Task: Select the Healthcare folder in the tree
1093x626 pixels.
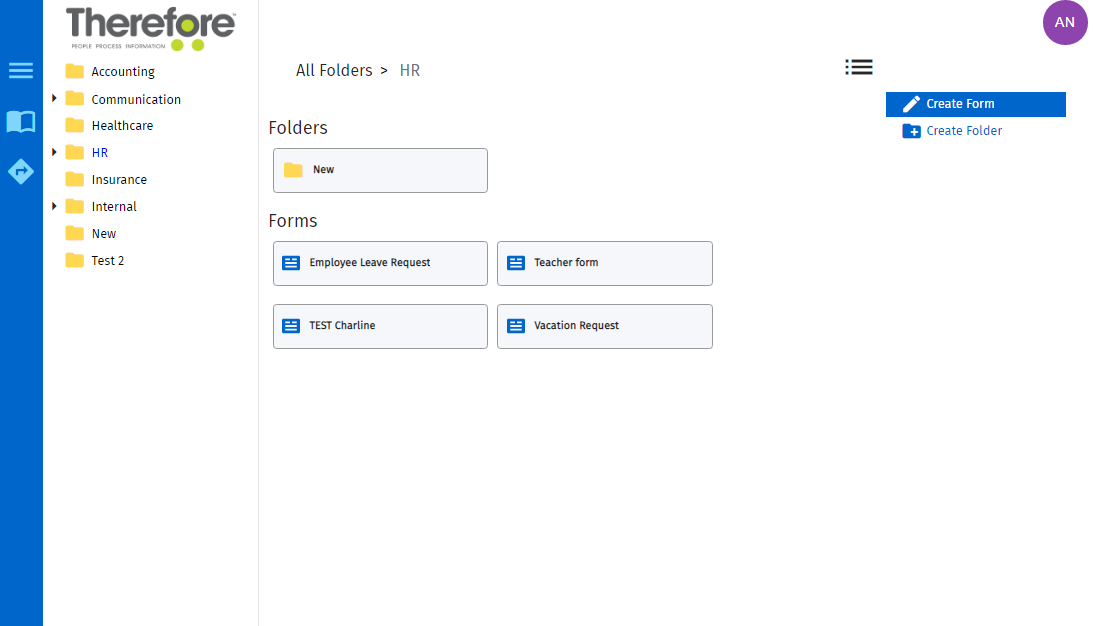Action: (x=121, y=125)
